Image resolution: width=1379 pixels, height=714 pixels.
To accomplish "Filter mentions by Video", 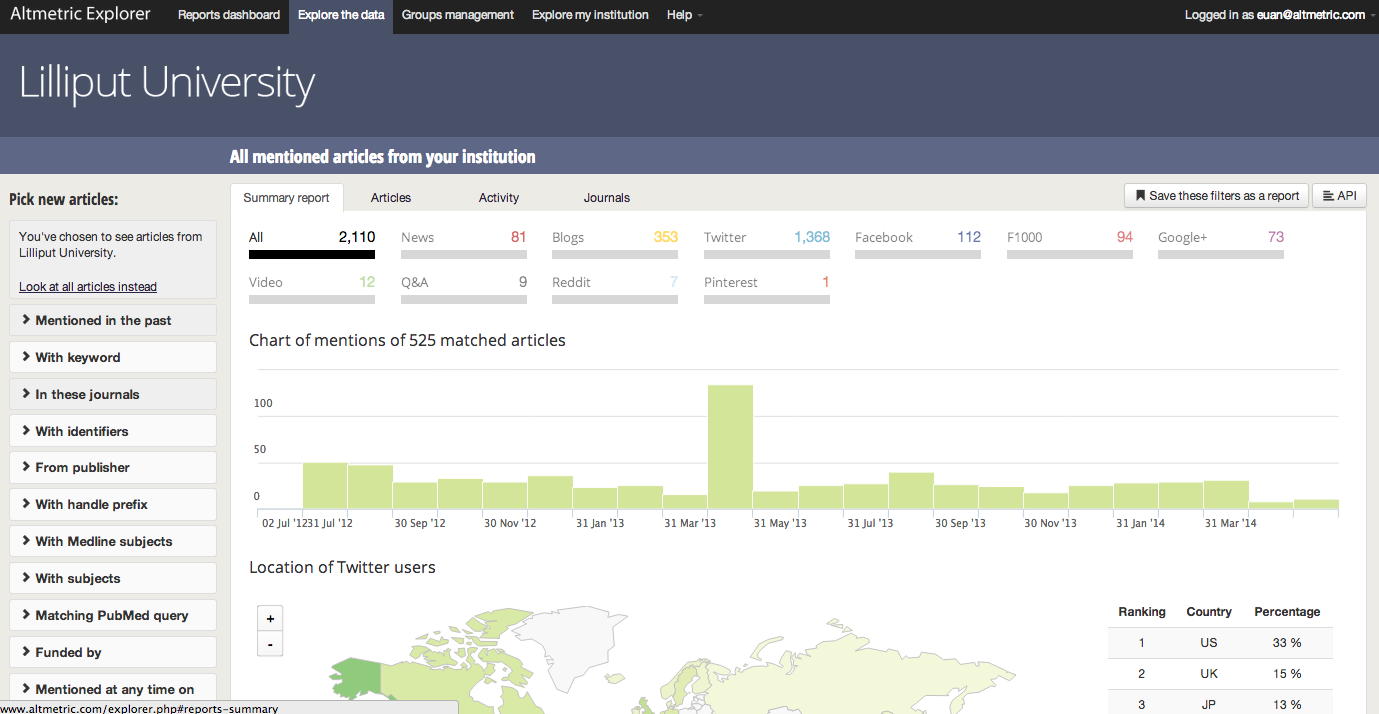I will point(312,288).
